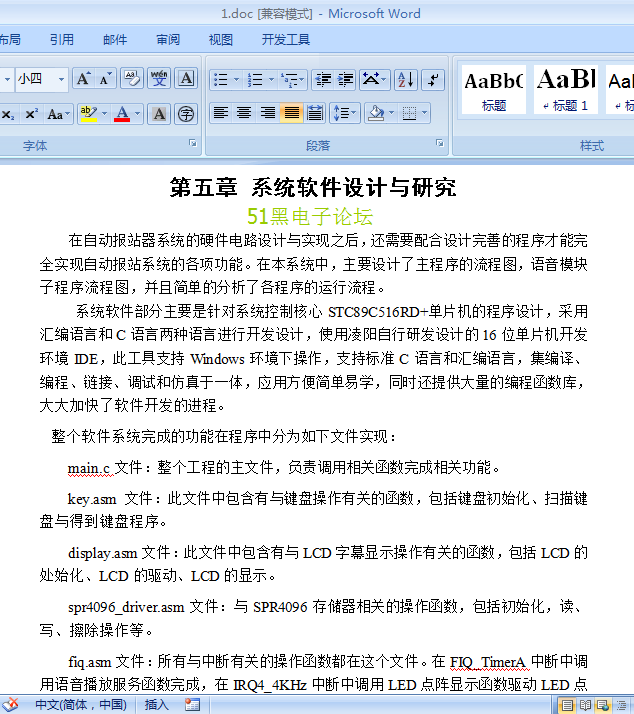Viewport: 634px width, 714px height.
Task: Open the 布局 ribbon tab
Action: coord(10,40)
